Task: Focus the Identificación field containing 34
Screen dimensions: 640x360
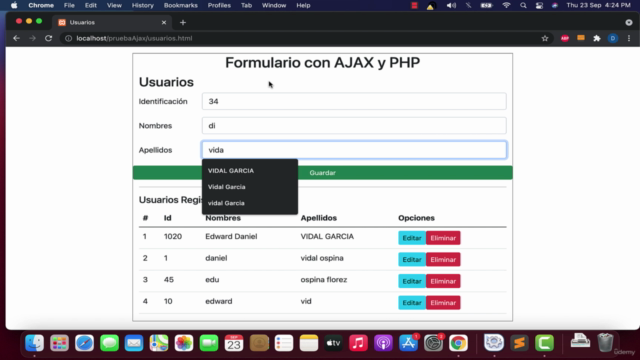Action: (x=354, y=101)
